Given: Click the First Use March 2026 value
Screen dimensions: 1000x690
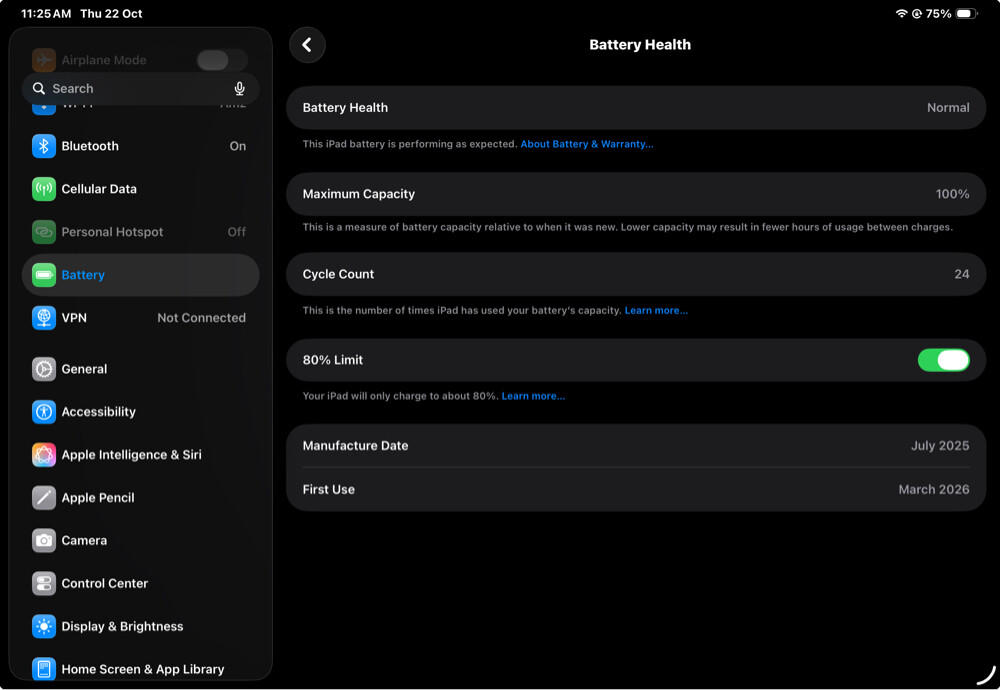Looking at the screenshot, I should (x=934, y=490).
